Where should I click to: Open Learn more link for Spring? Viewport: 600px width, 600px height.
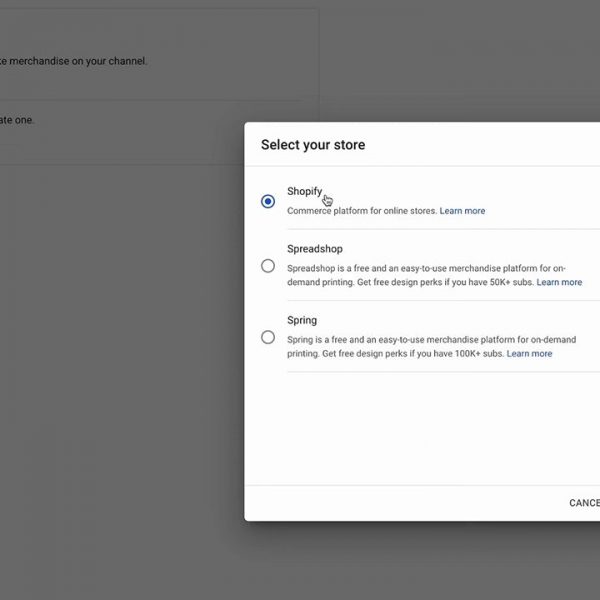529,354
